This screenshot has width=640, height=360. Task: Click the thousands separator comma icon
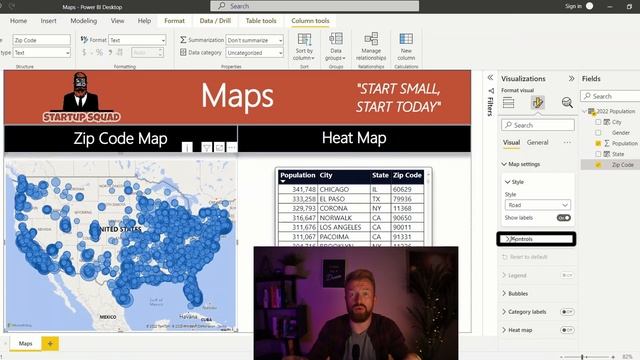[x=110, y=53]
